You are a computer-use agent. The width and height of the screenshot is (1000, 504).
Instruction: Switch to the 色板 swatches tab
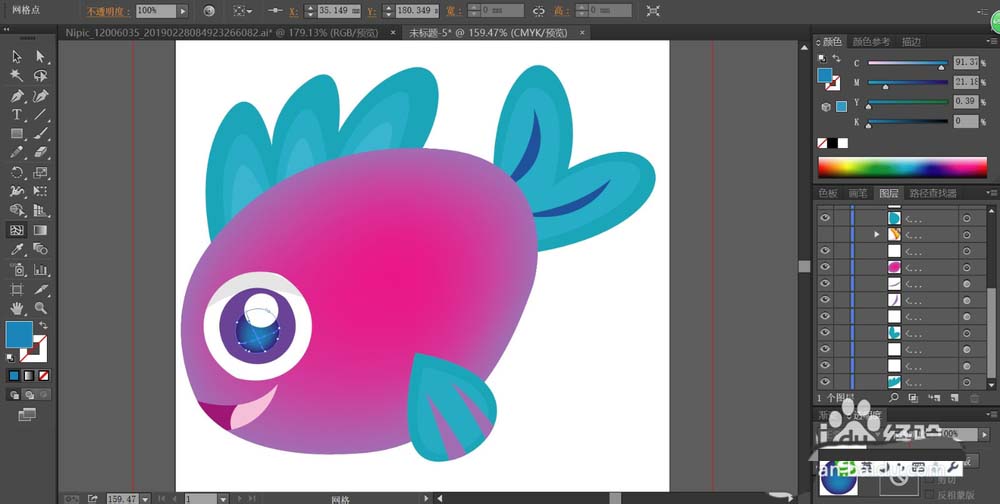click(828, 193)
